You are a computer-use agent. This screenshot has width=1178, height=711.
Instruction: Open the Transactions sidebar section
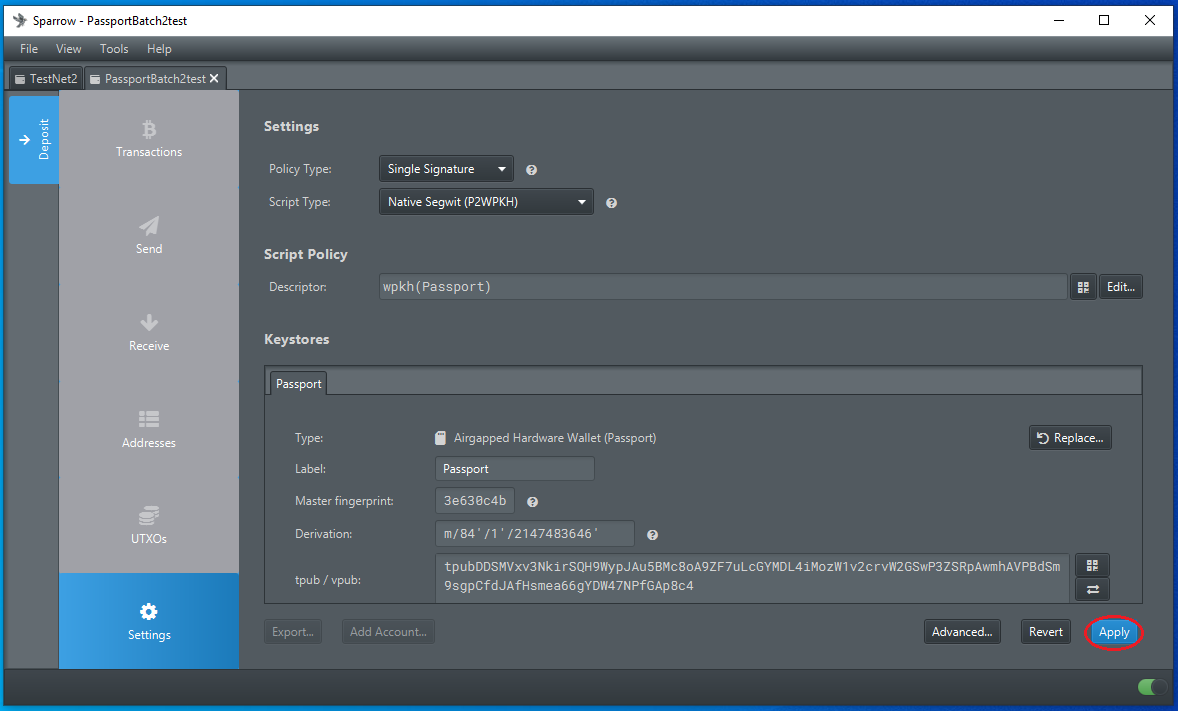pos(149,139)
